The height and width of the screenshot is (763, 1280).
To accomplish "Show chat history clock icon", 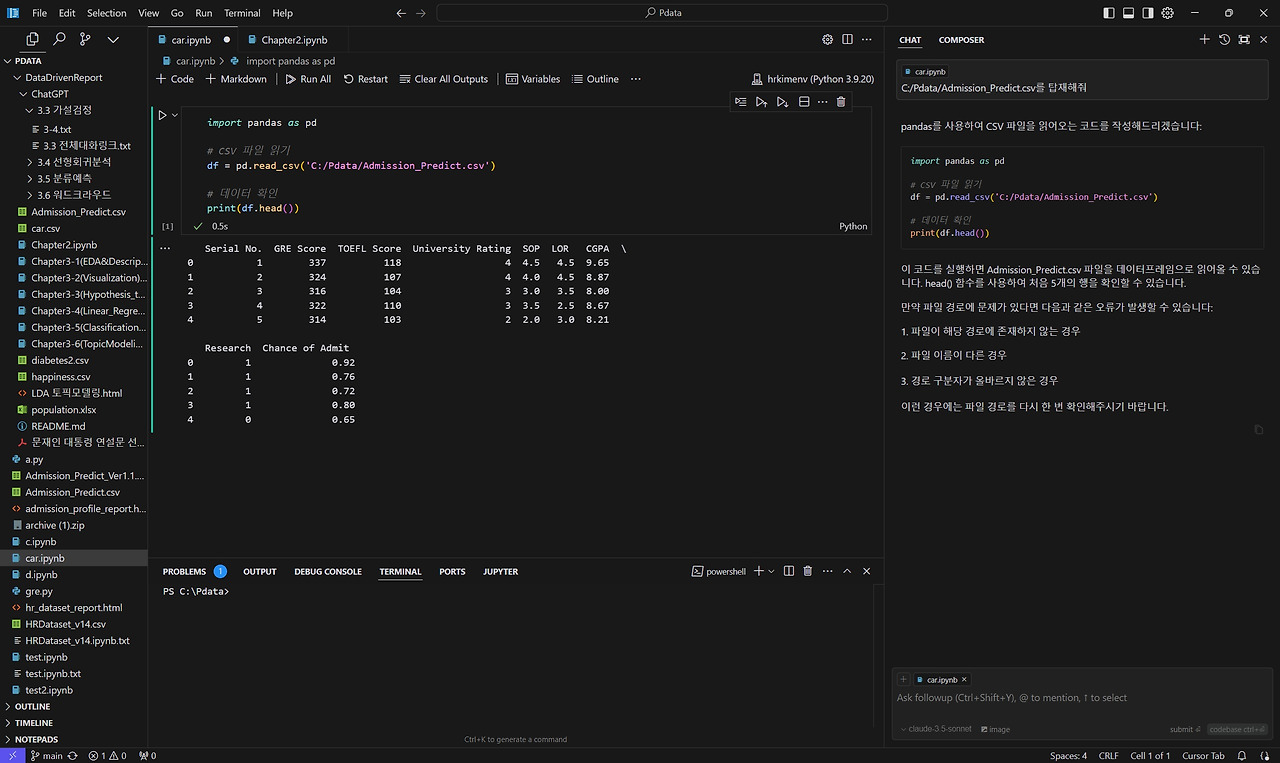I will 1224,40.
